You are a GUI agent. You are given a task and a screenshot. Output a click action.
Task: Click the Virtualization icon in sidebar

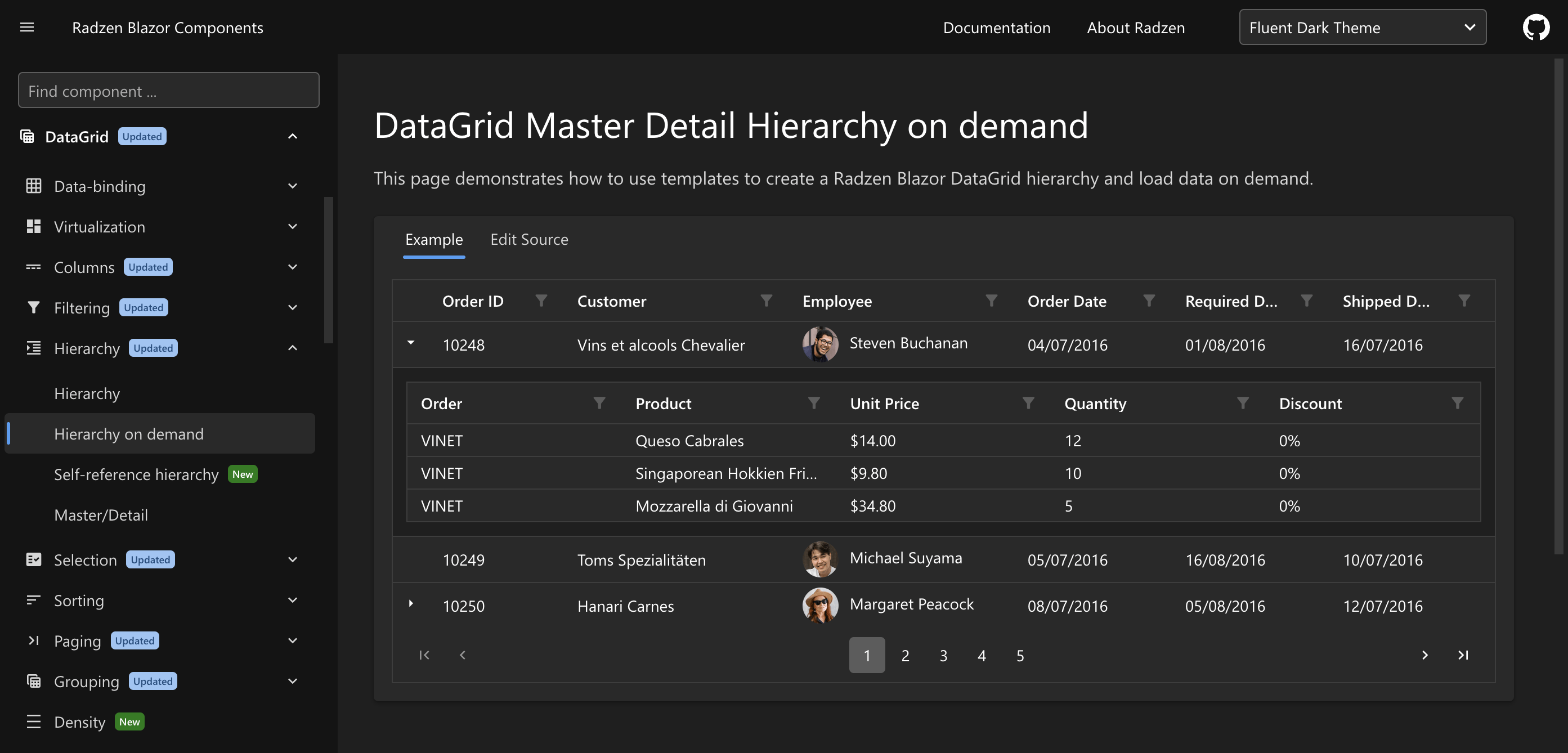[33, 226]
